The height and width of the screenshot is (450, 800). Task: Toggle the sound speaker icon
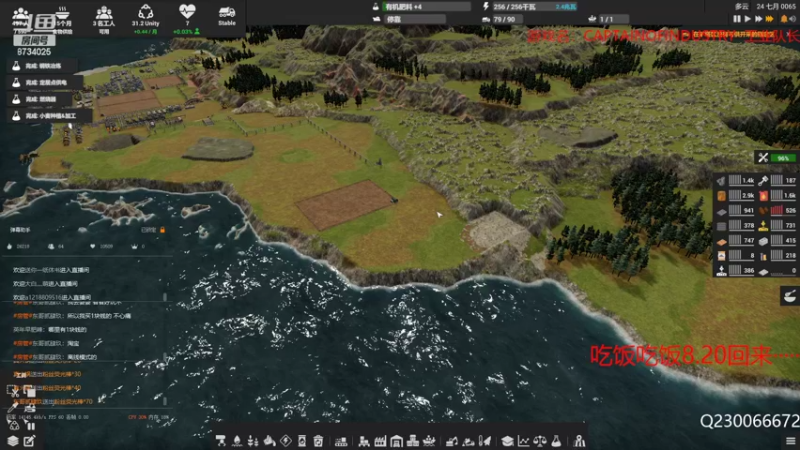(x=793, y=19)
